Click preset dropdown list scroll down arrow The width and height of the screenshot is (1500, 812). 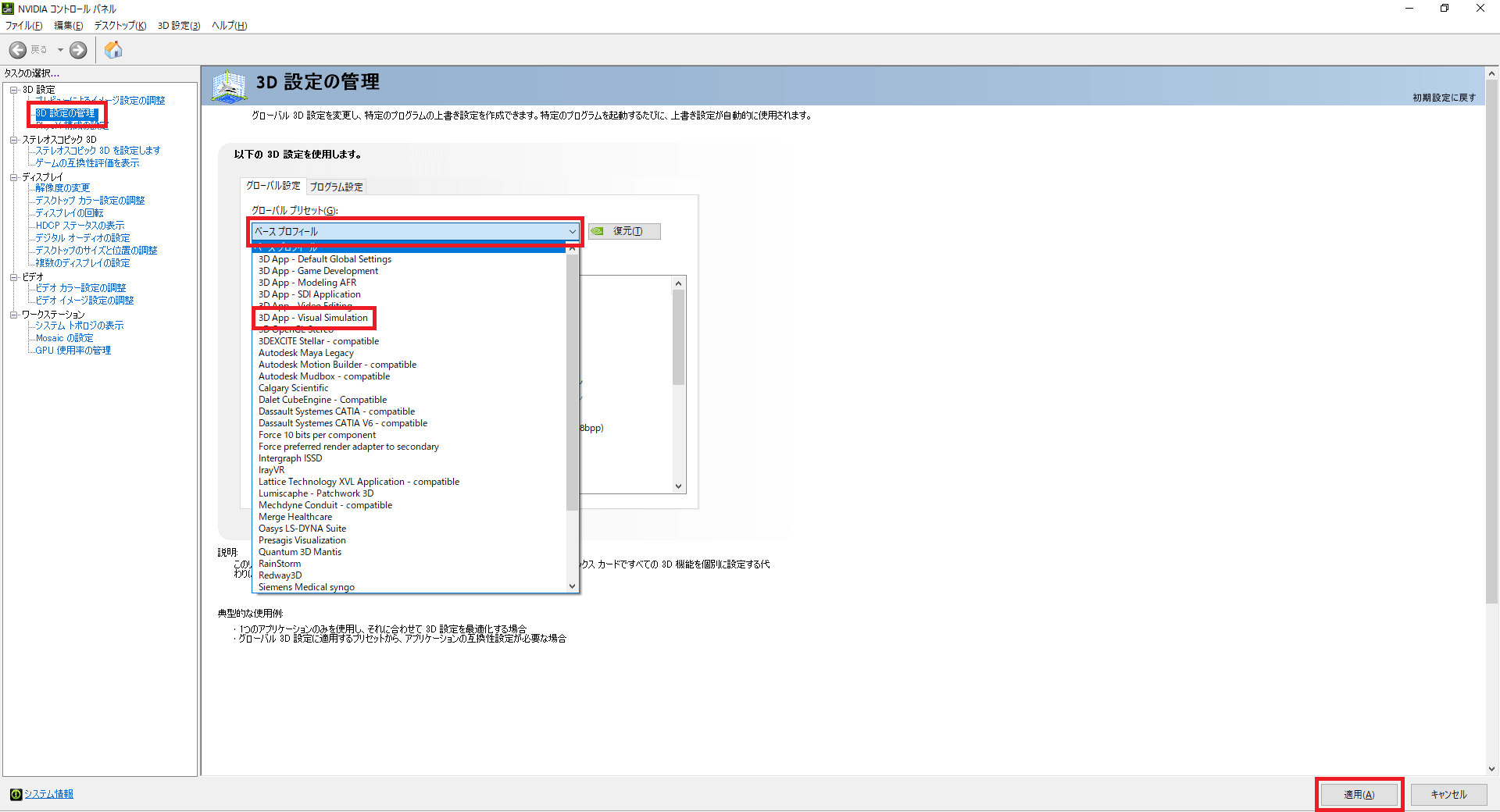(572, 586)
